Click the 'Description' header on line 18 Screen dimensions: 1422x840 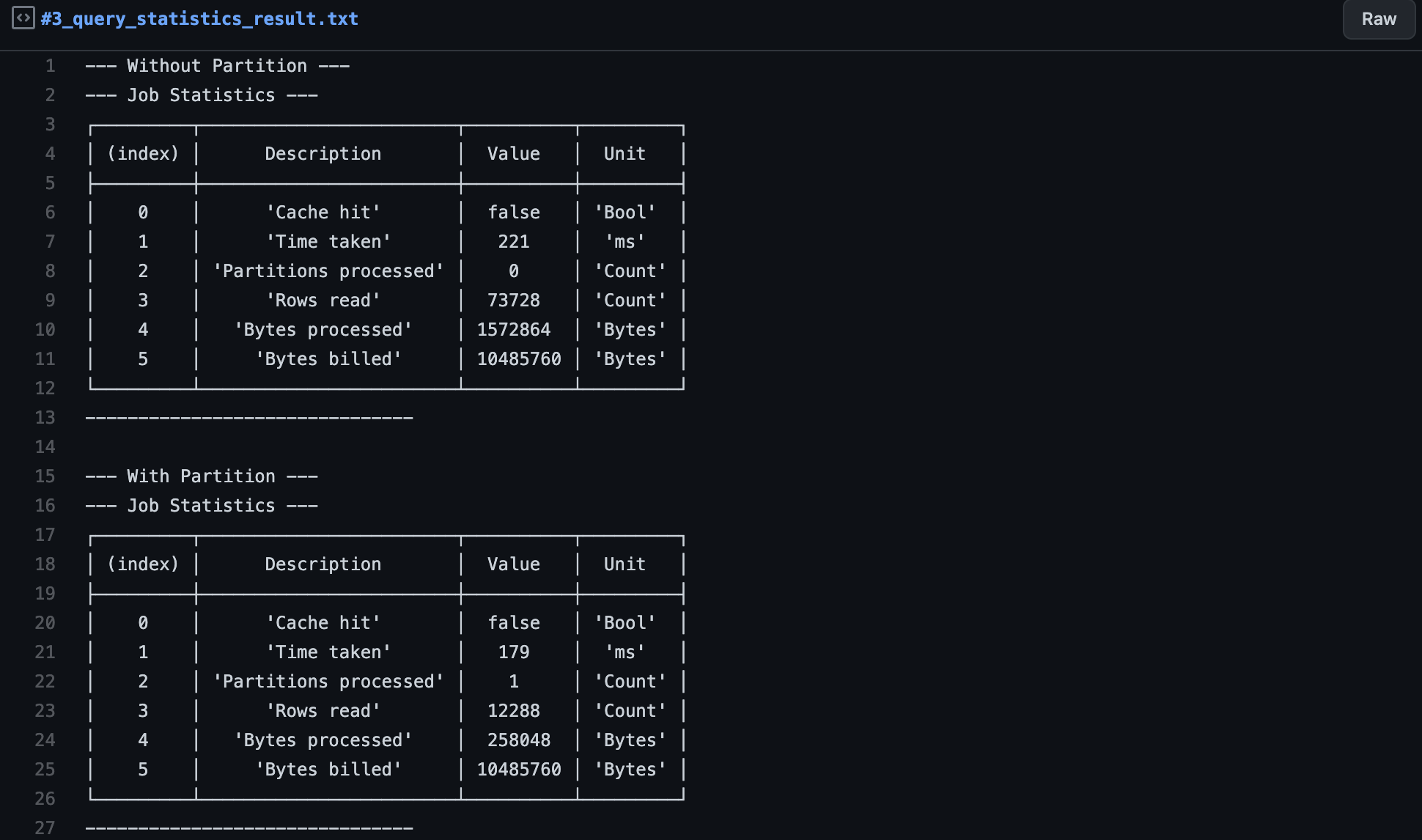coord(323,564)
